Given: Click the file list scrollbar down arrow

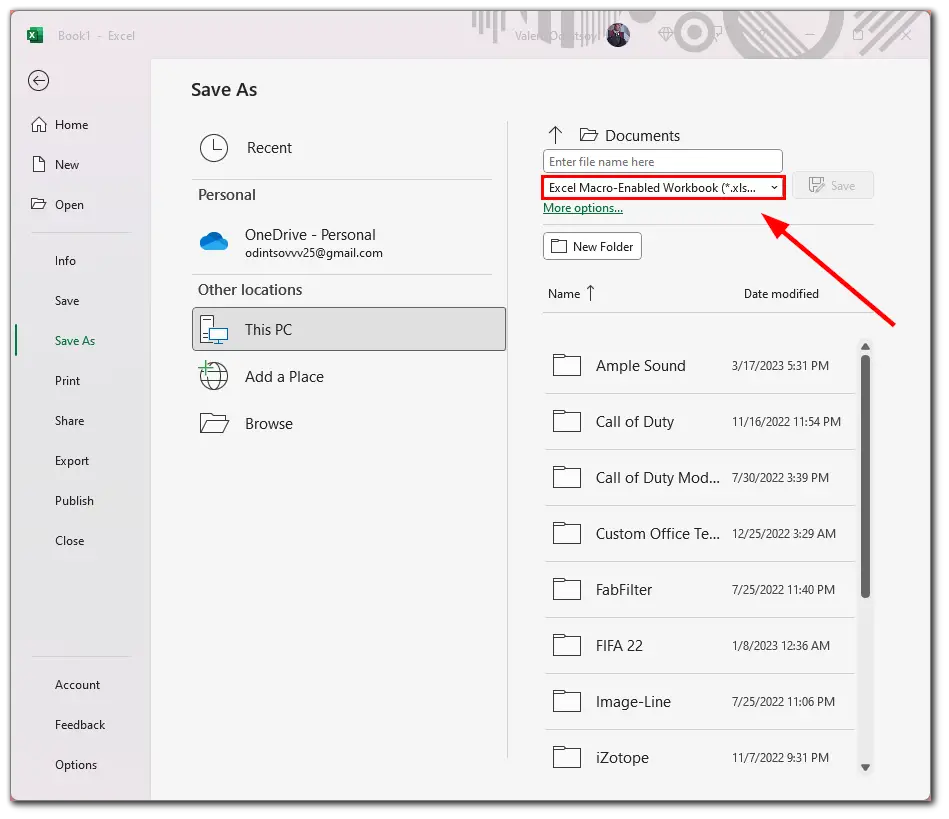Looking at the screenshot, I should coord(865,767).
